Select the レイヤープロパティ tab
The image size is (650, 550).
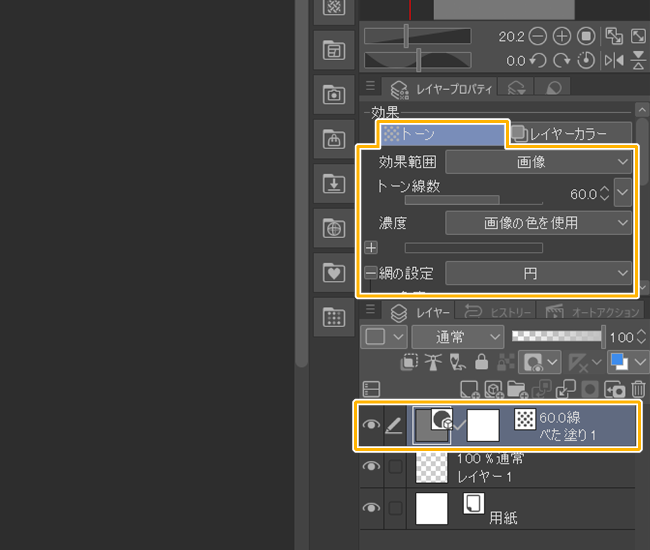[x=439, y=89]
